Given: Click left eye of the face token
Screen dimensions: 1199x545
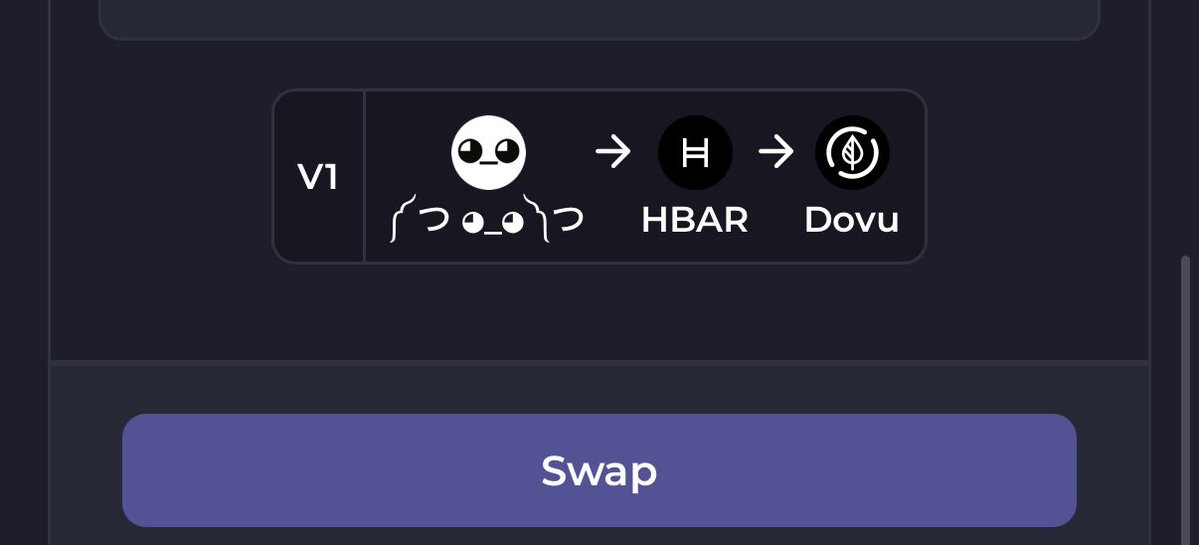Looking at the screenshot, I should point(471,149).
